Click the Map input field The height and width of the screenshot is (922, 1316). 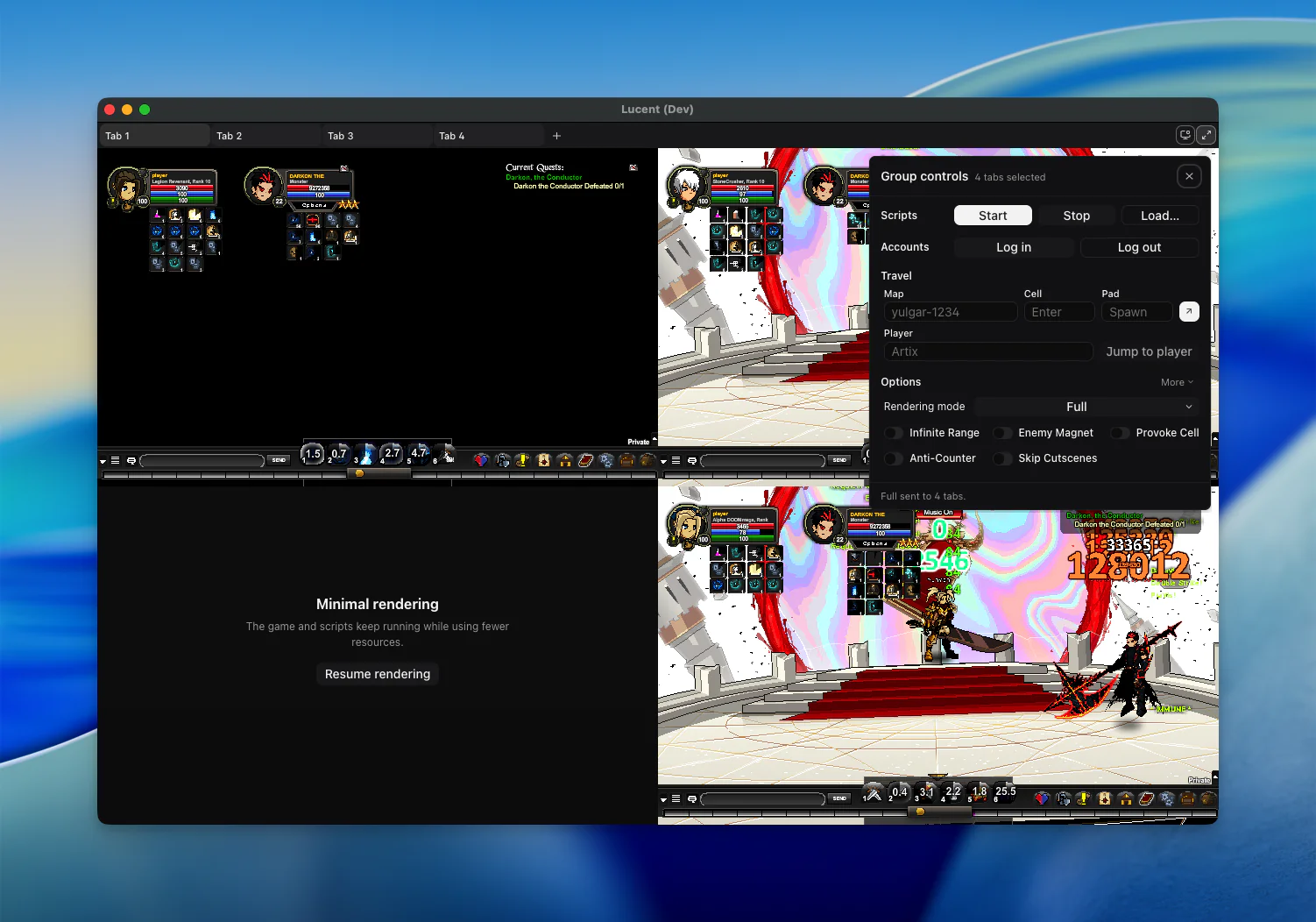[x=951, y=312]
